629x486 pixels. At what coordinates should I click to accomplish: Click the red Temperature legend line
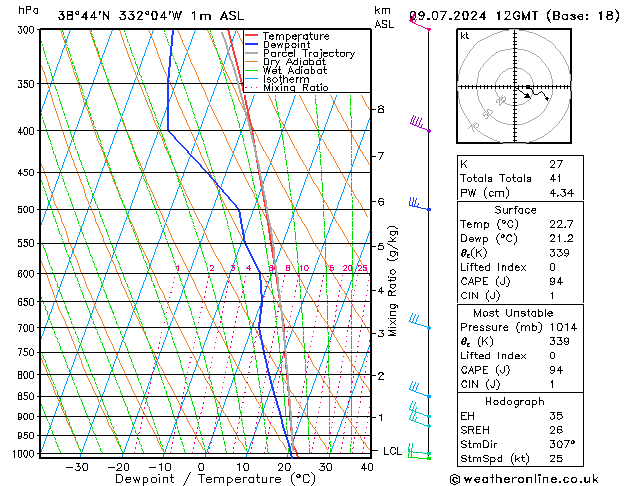(252, 36)
